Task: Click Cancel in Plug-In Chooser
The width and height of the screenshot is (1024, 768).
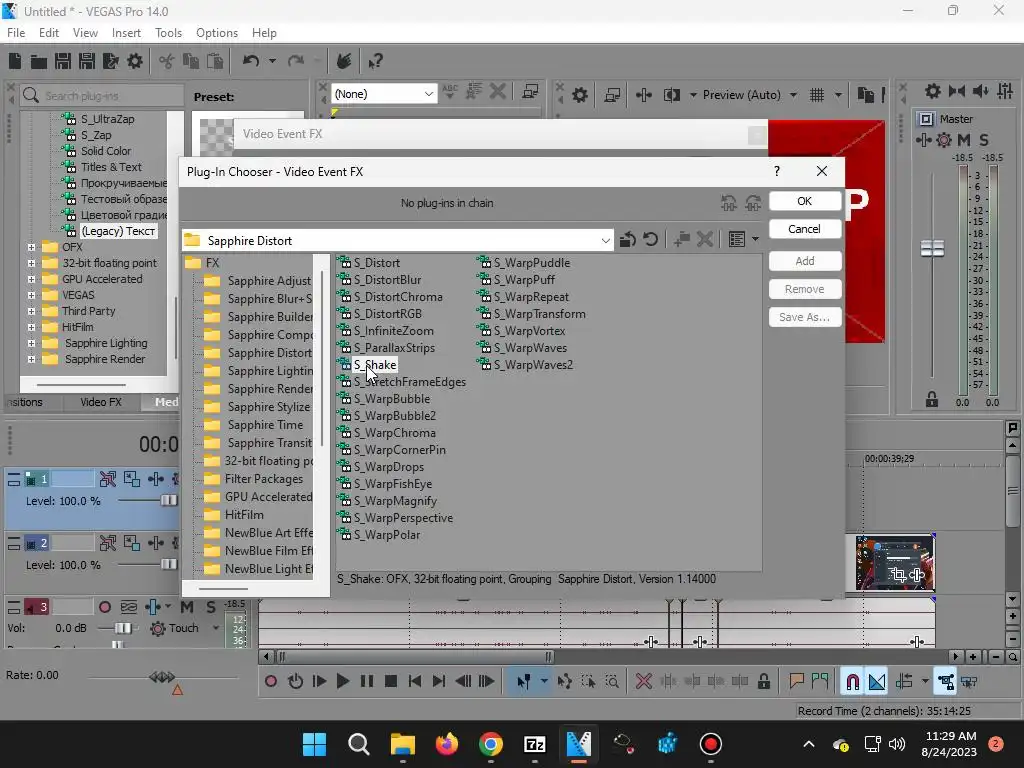Action: 805,229
